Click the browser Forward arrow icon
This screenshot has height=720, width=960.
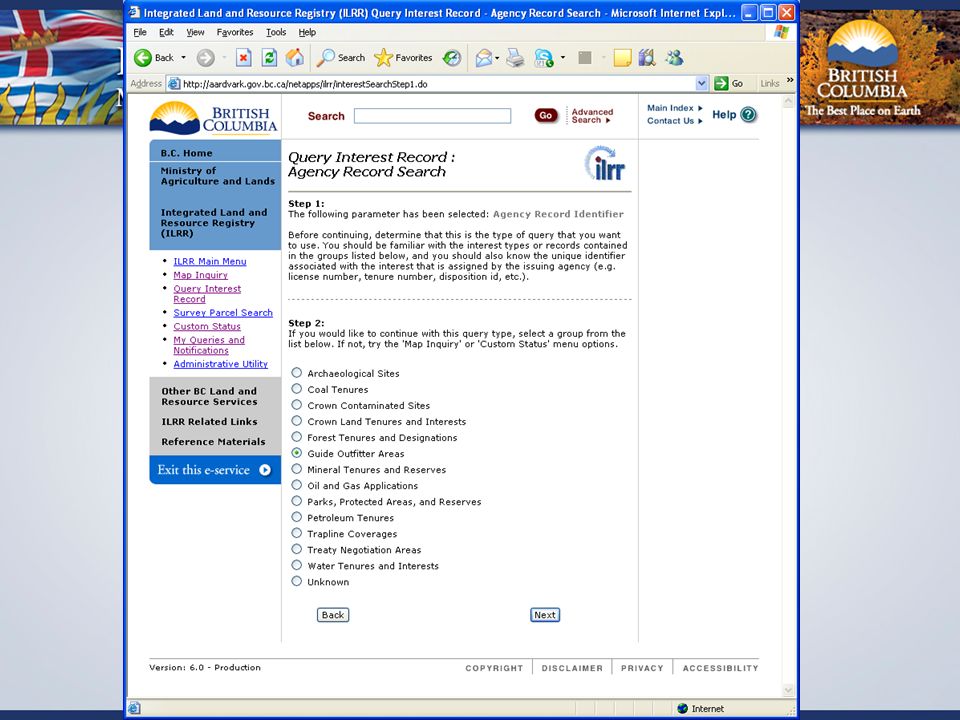(206, 58)
